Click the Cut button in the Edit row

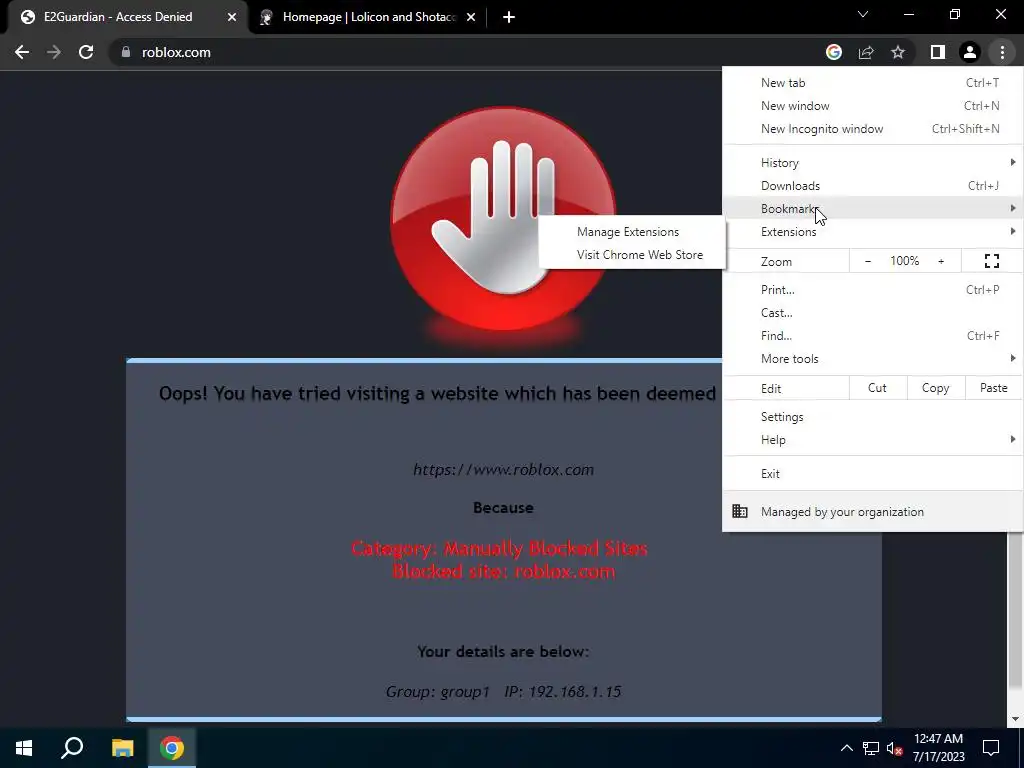[x=878, y=388]
